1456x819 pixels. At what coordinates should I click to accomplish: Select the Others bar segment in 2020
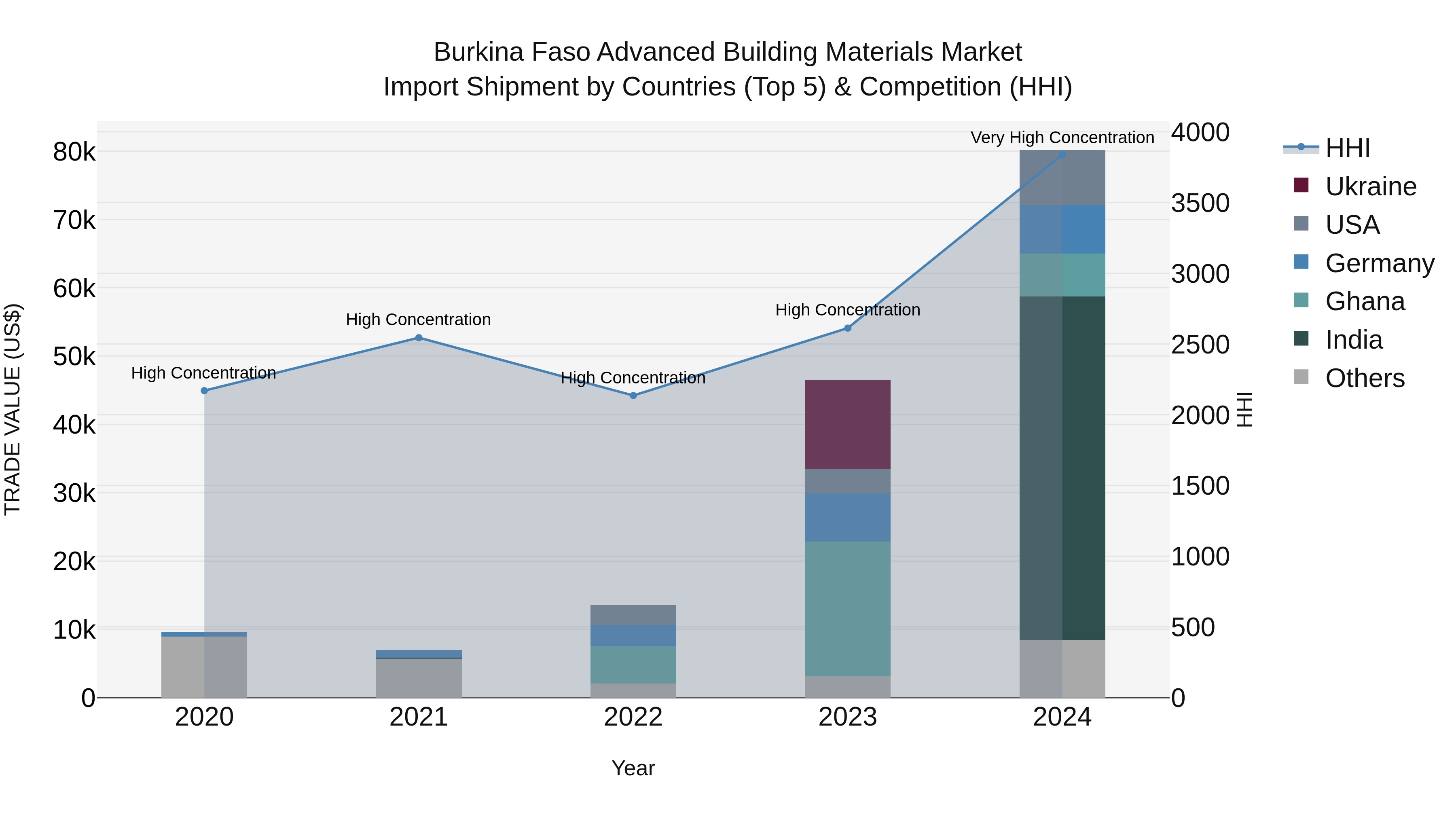click(x=205, y=667)
